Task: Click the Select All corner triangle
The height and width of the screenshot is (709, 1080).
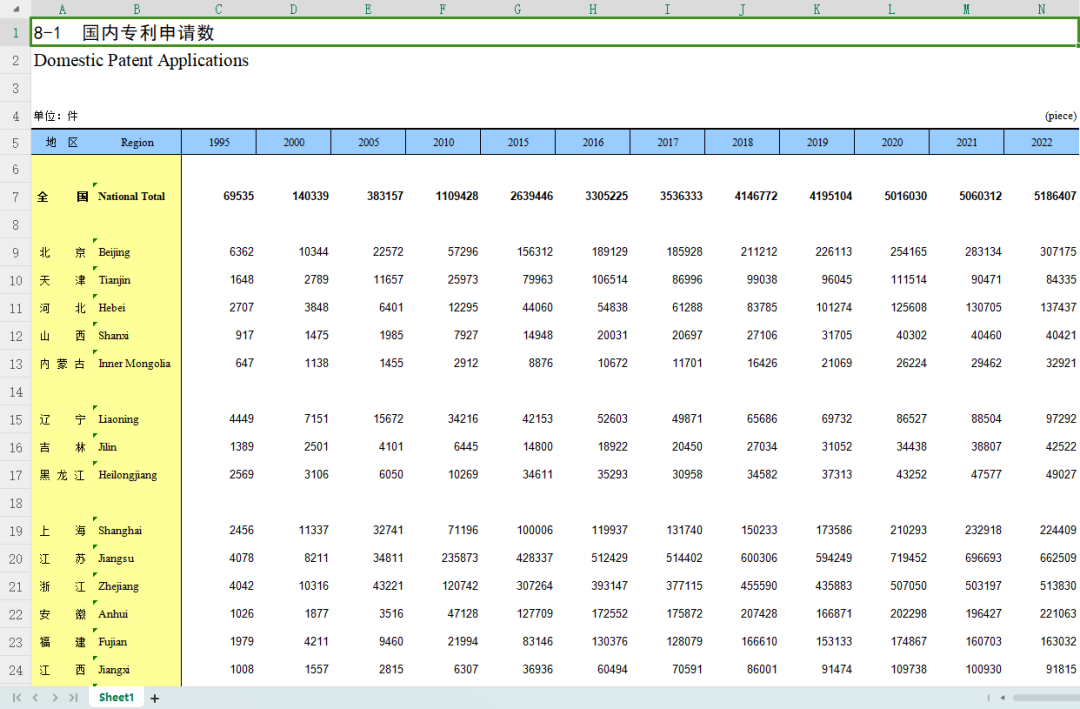Action: [17, 9]
